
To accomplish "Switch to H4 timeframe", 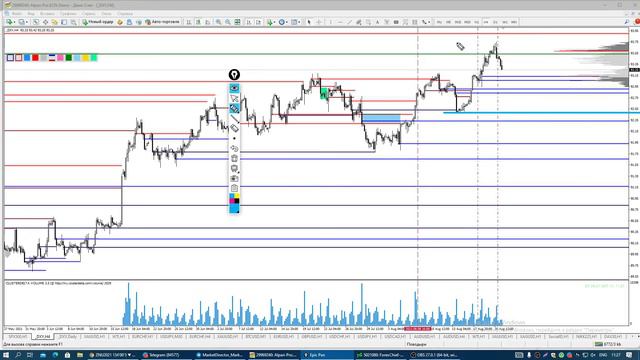I will click(x=486, y=22).
